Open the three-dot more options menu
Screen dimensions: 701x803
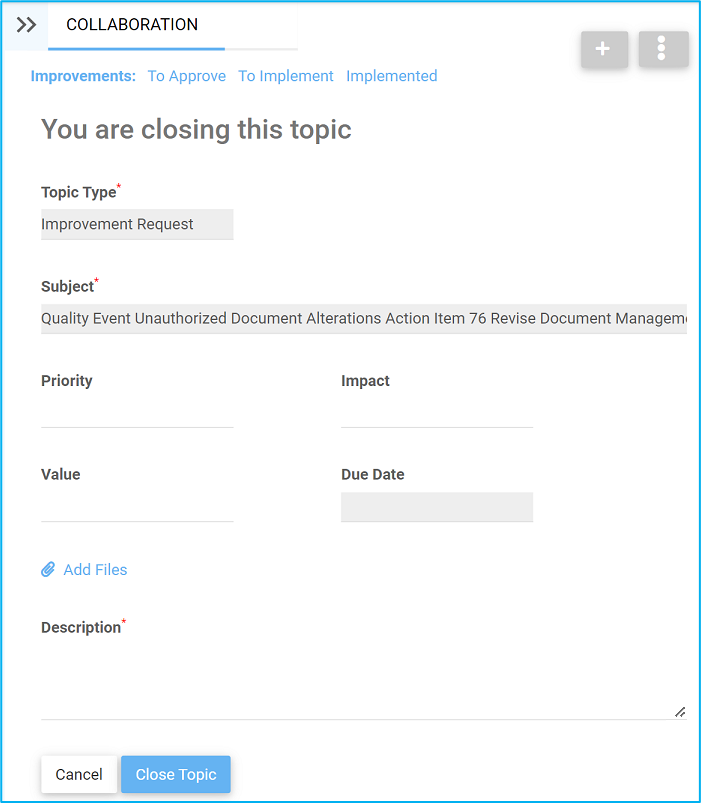click(x=663, y=49)
